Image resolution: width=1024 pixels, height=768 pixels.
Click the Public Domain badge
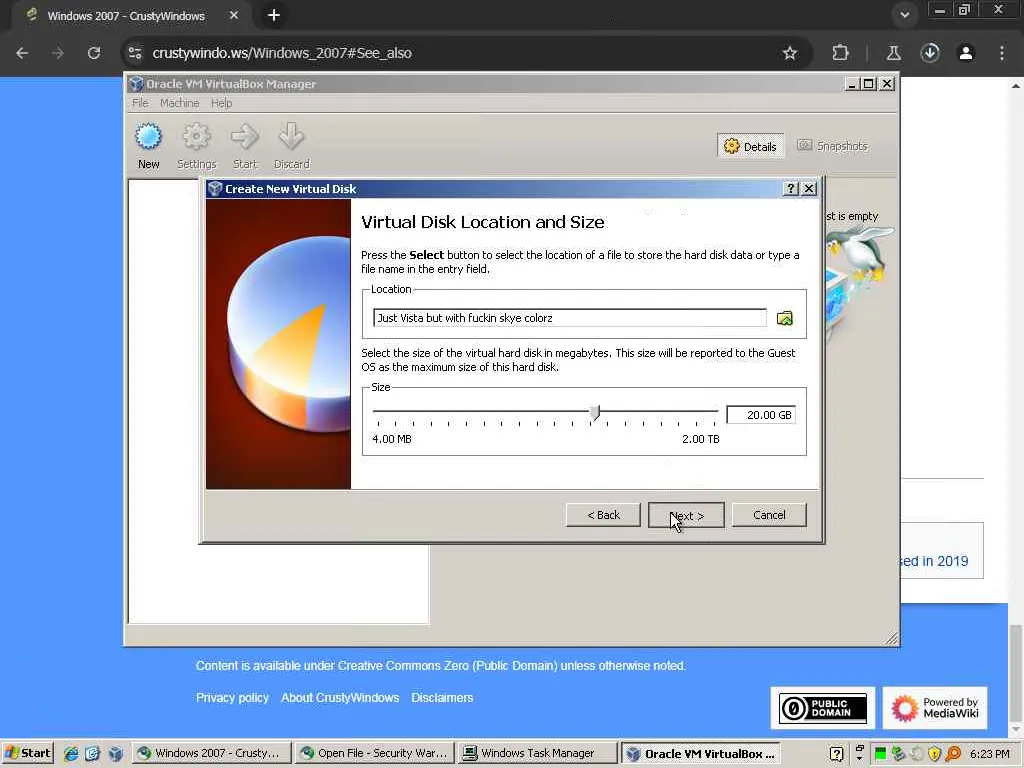[823, 708]
